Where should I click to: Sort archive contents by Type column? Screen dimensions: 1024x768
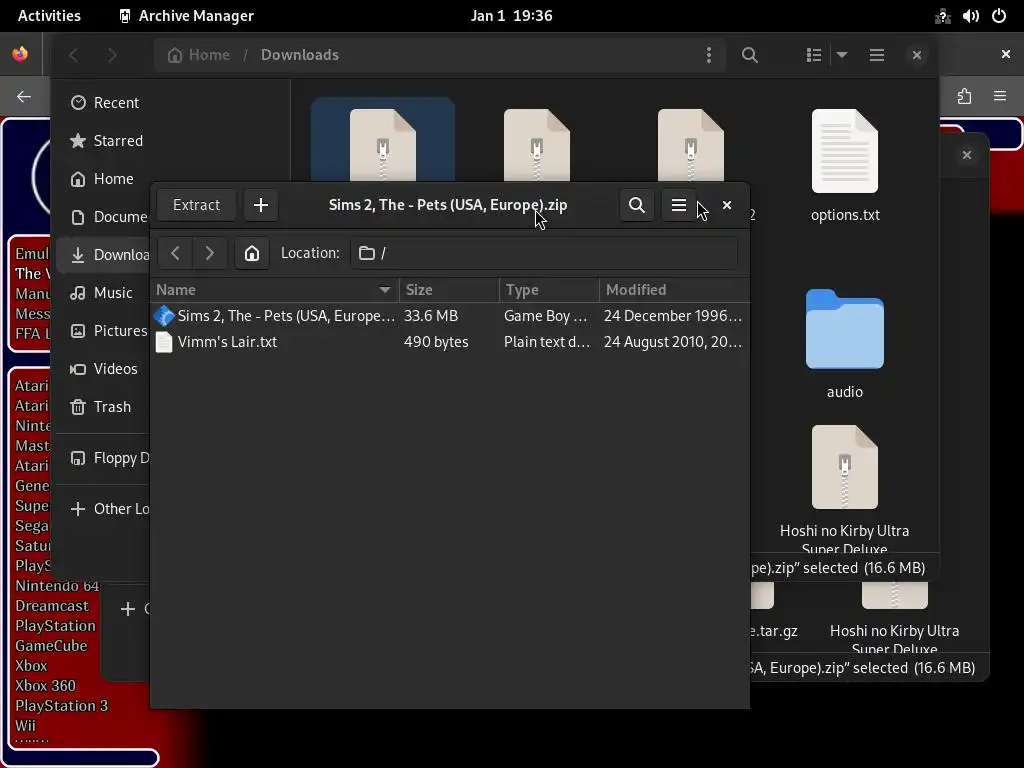pos(549,290)
